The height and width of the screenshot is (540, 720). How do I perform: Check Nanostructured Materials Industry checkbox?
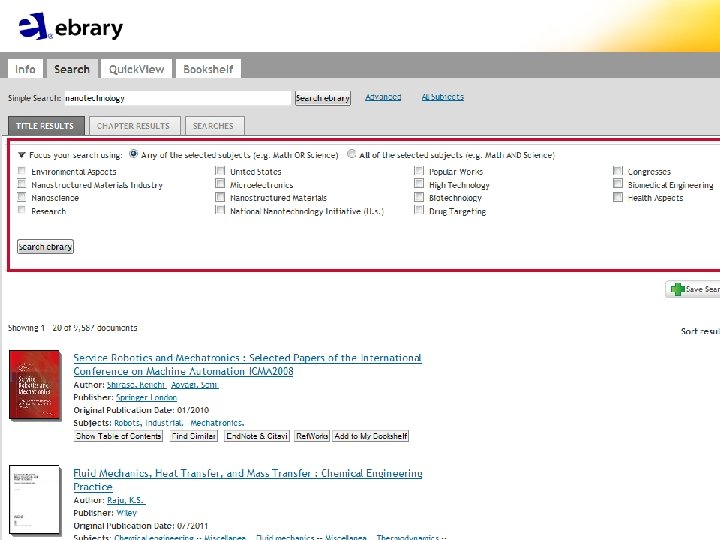tap(22, 184)
